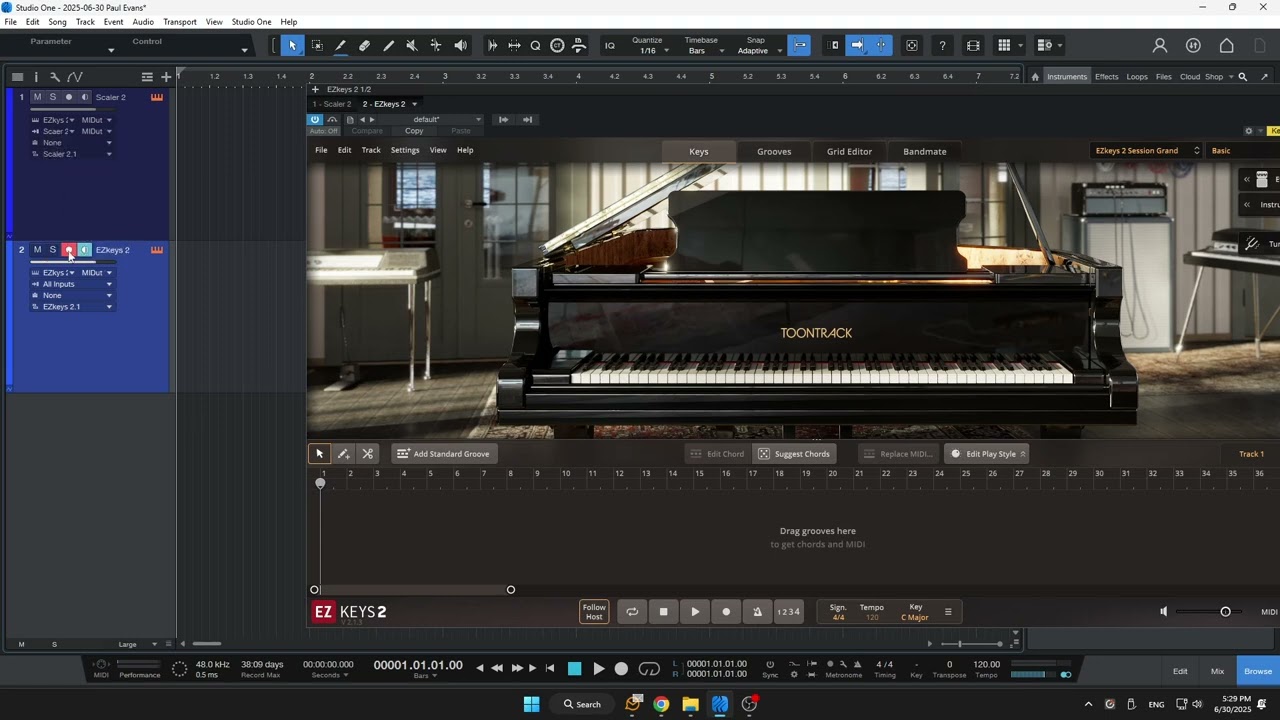Viewport: 1280px width, 720px height.
Task: Open the question mark help icon
Action: [942, 45]
